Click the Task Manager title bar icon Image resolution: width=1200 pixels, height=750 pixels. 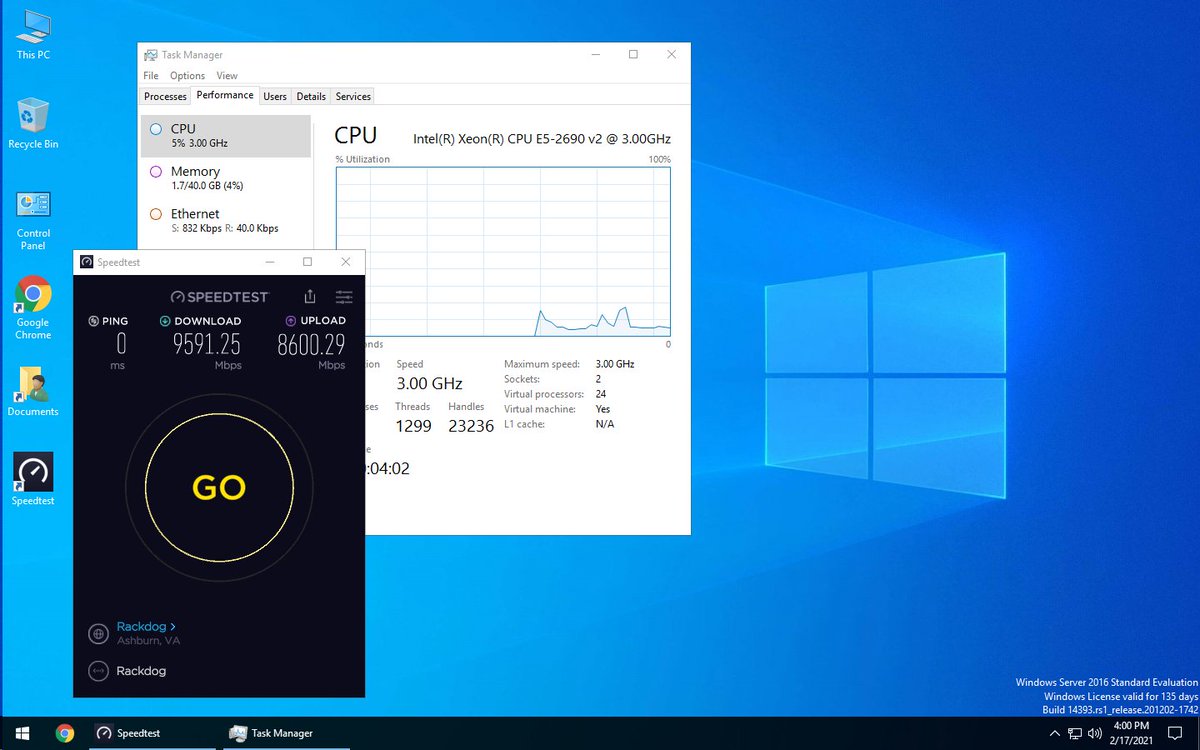click(x=150, y=55)
